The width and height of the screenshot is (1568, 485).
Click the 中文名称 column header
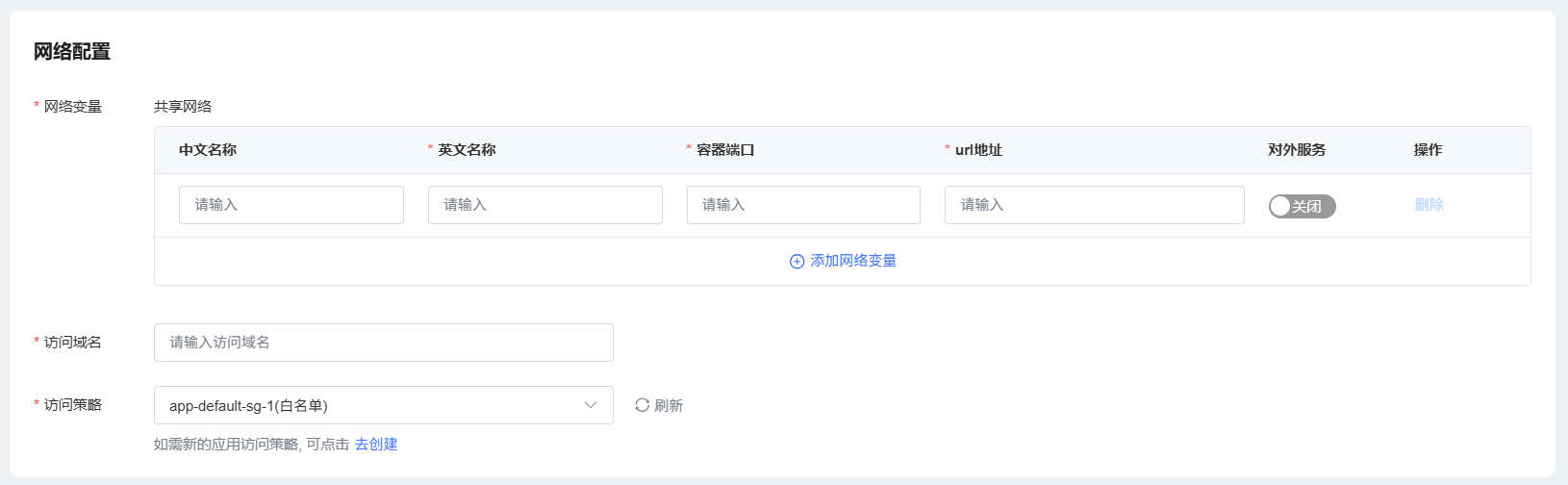point(208,150)
